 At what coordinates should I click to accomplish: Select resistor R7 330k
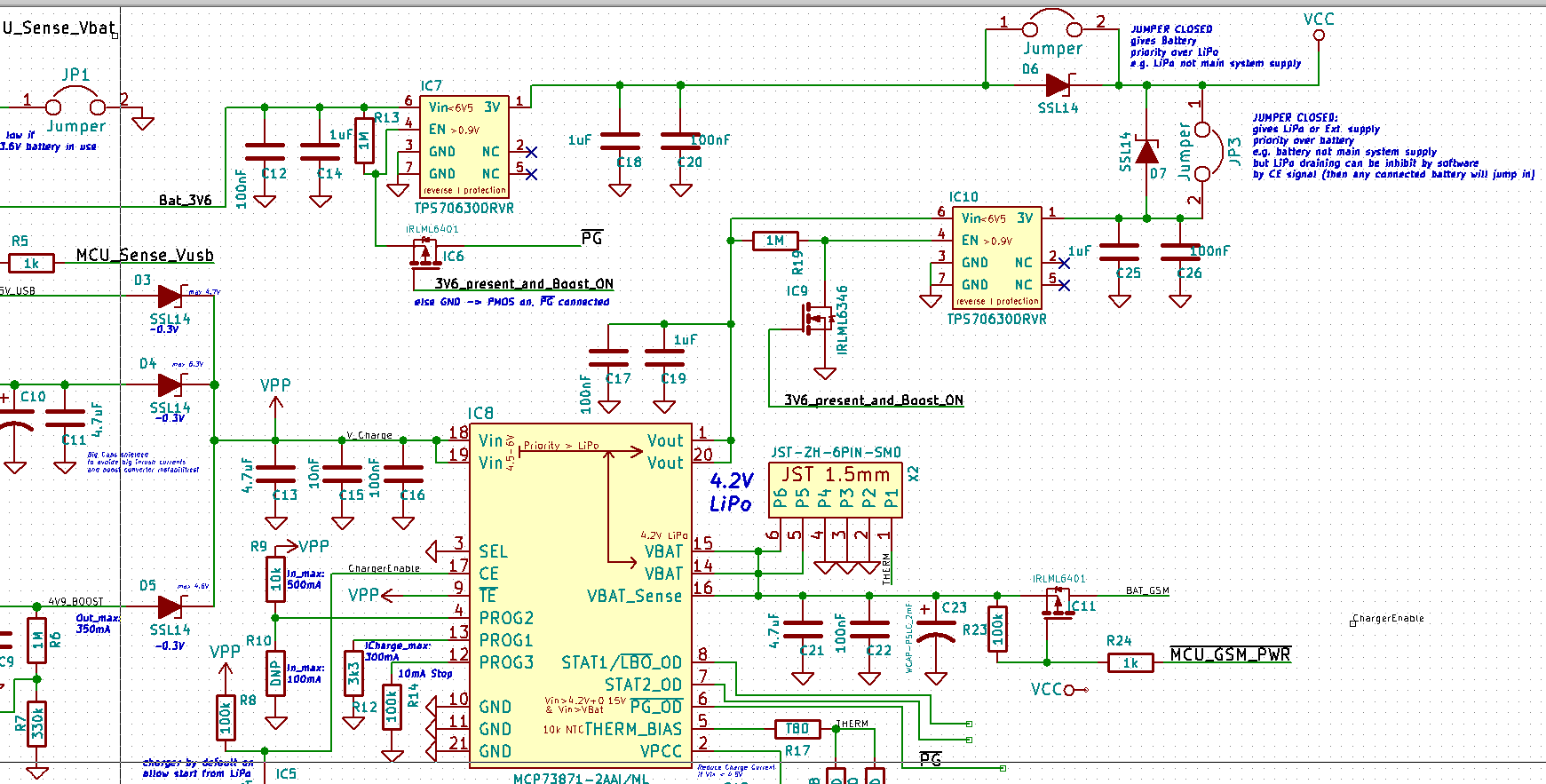[x=36, y=723]
